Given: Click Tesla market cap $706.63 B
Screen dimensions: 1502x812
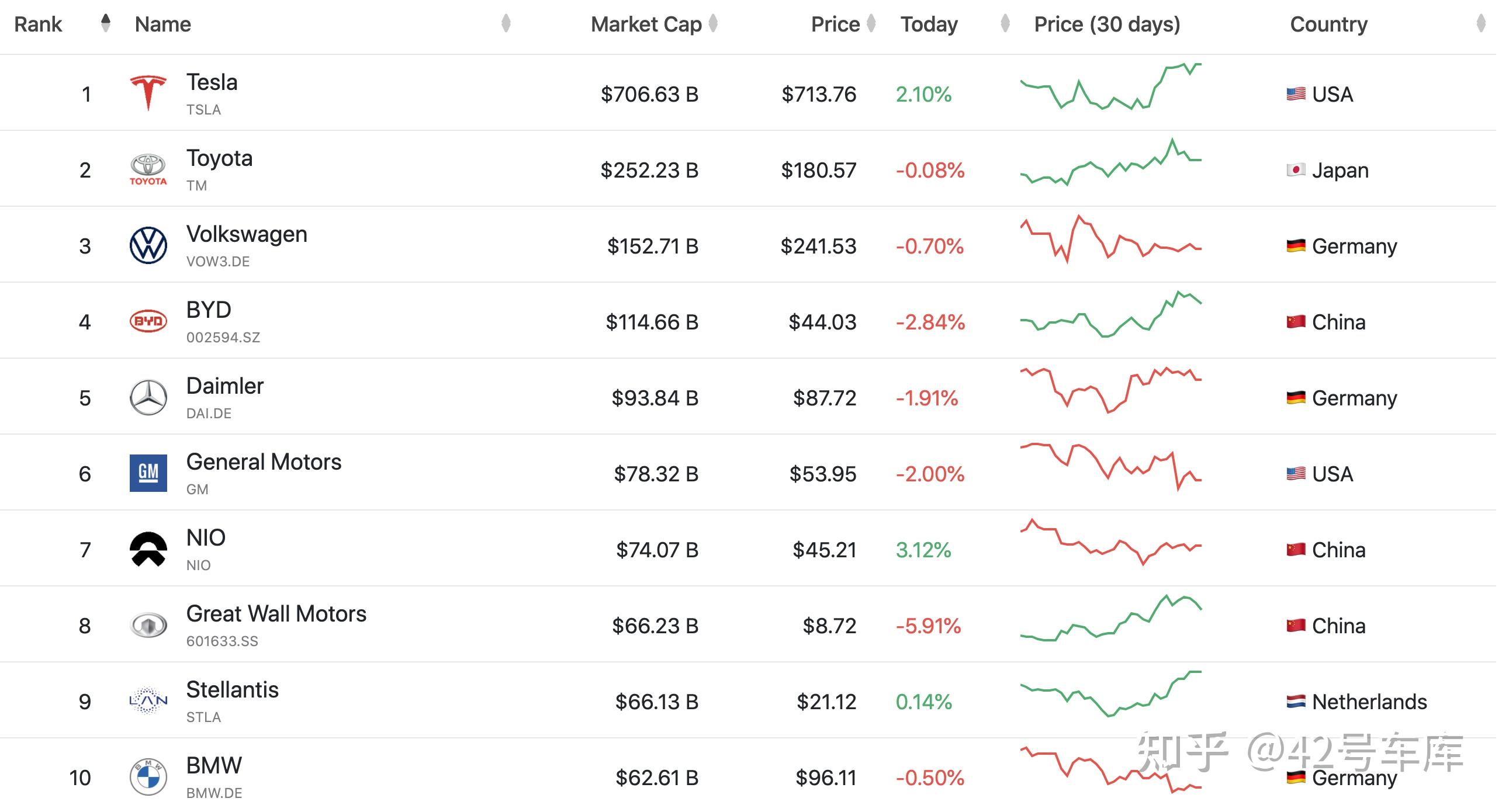Looking at the screenshot, I should 649,94.
